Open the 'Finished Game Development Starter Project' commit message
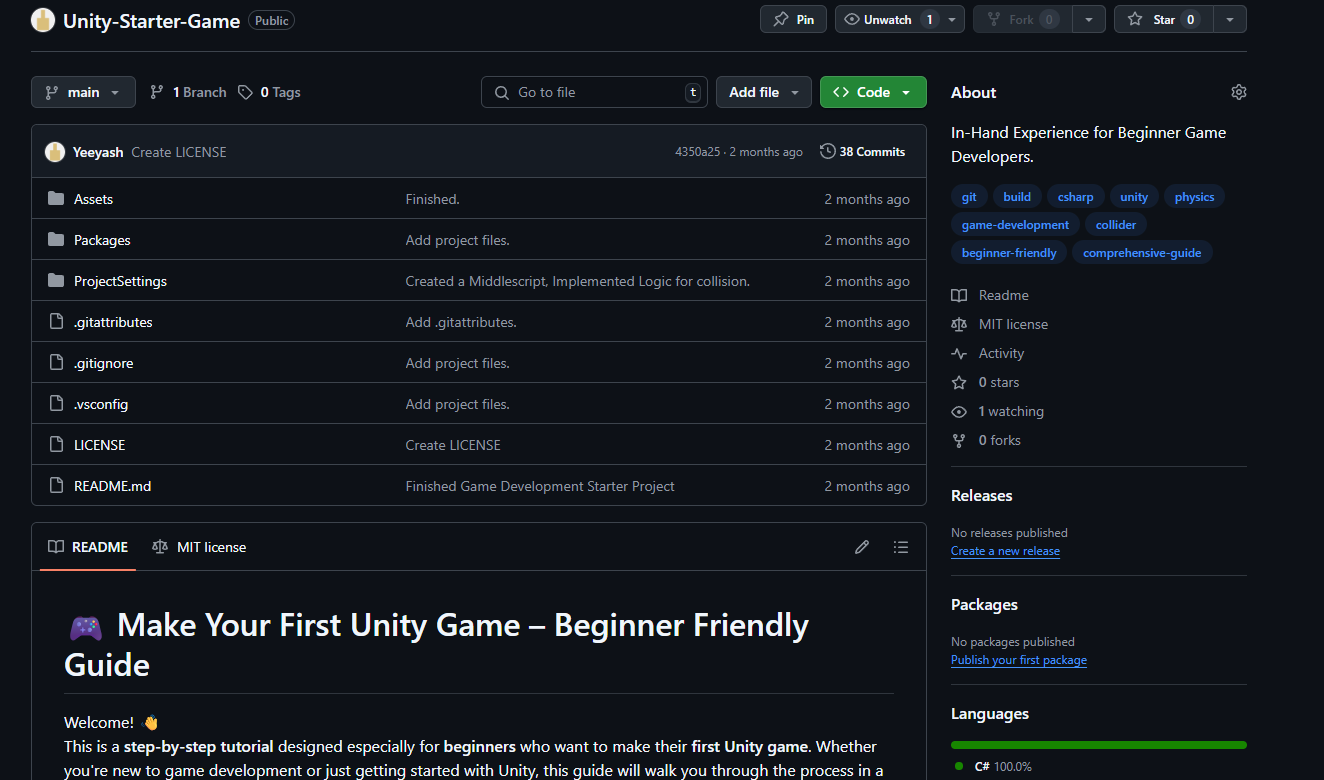The image size is (1324, 780). click(540, 486)
